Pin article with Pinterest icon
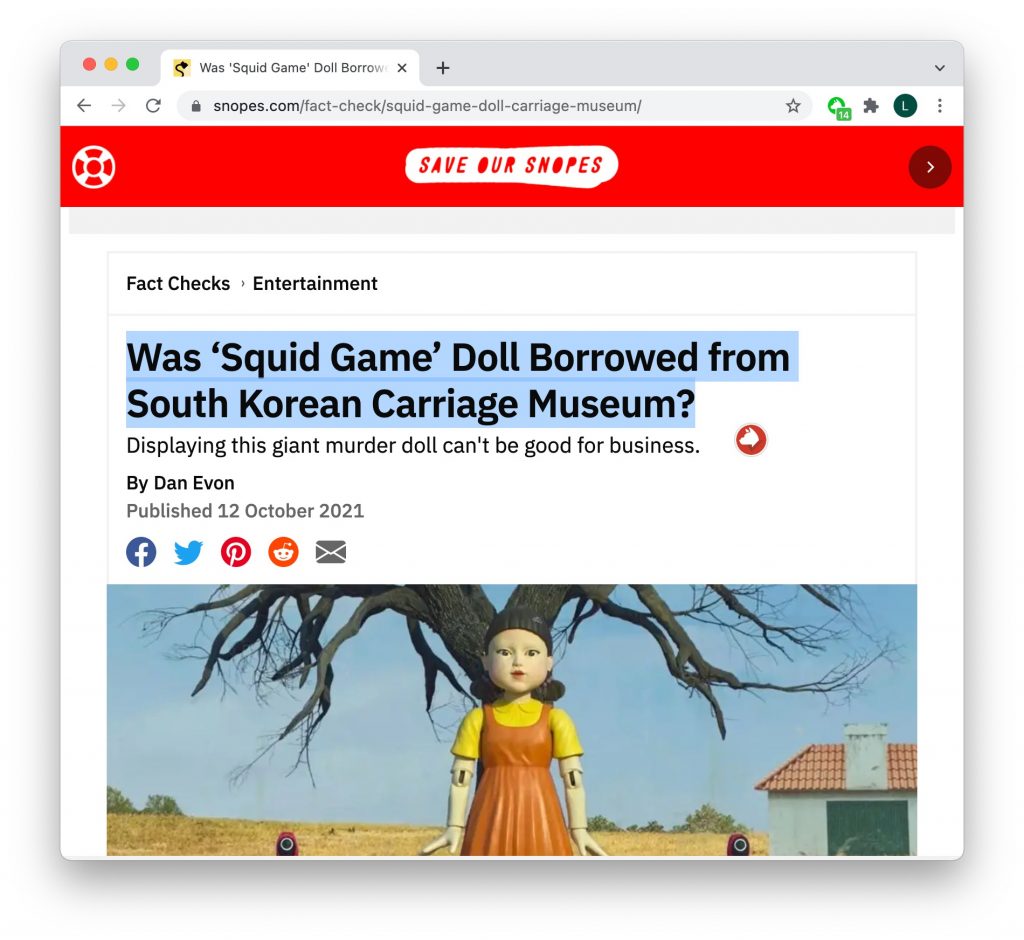Screen dimensions: 1024x940 click(x=236, y=552)
